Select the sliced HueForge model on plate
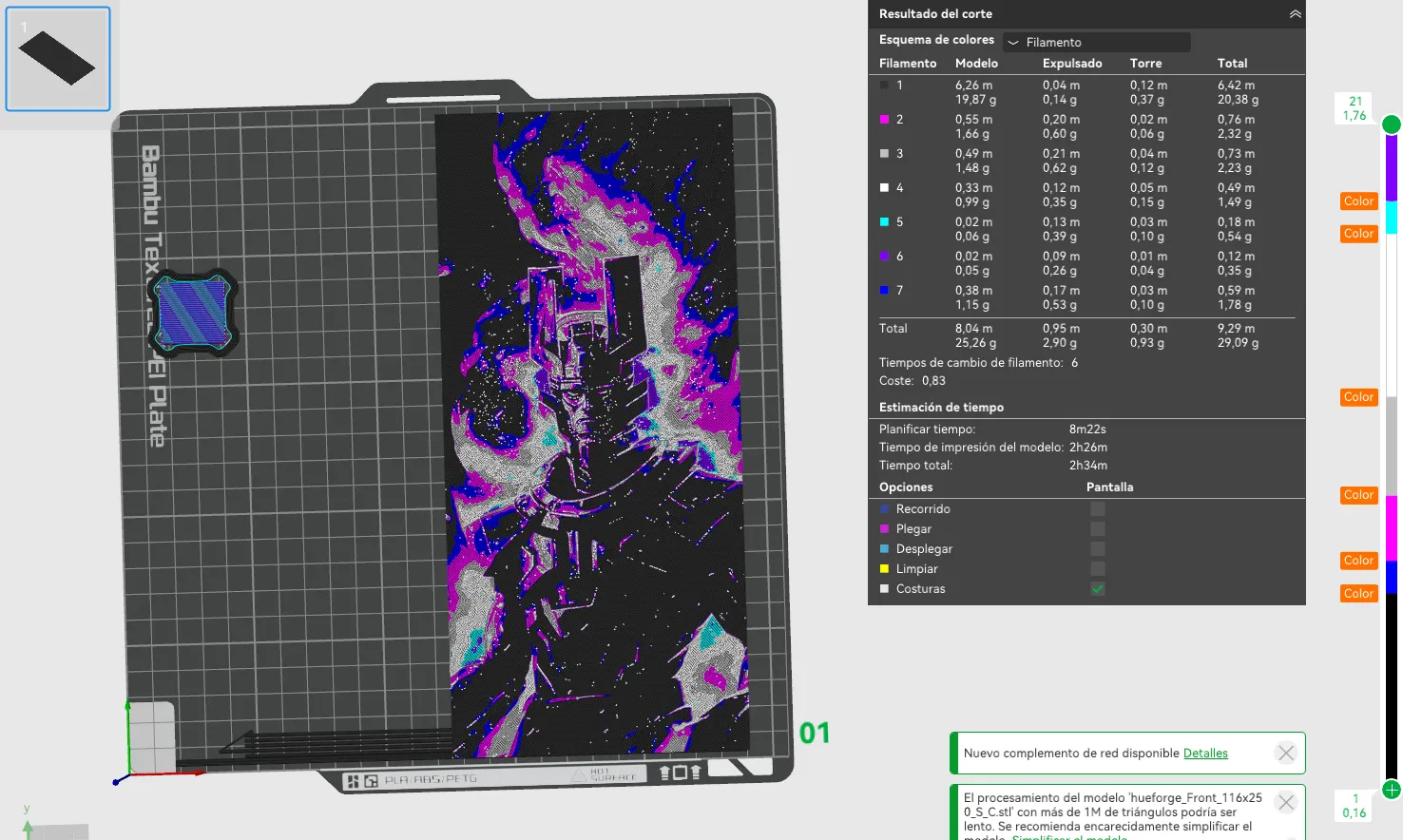 point(594,432)
